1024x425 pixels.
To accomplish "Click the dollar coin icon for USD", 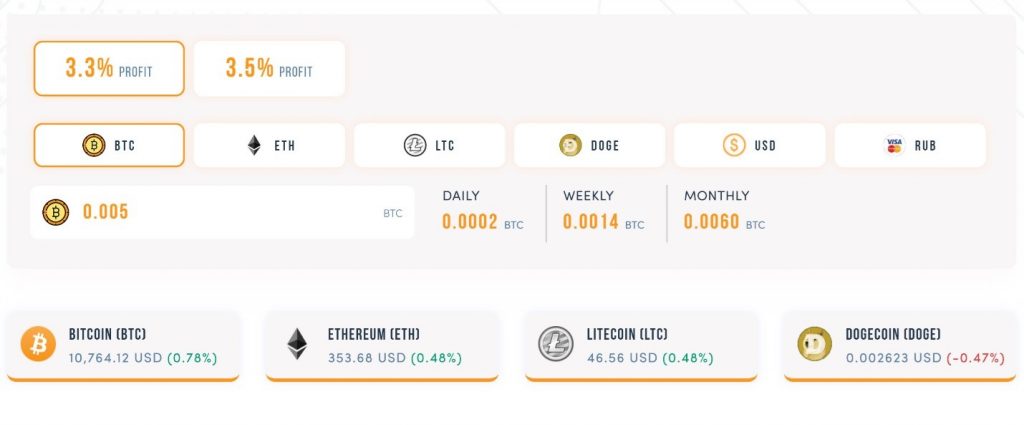I will pos(734,145).
